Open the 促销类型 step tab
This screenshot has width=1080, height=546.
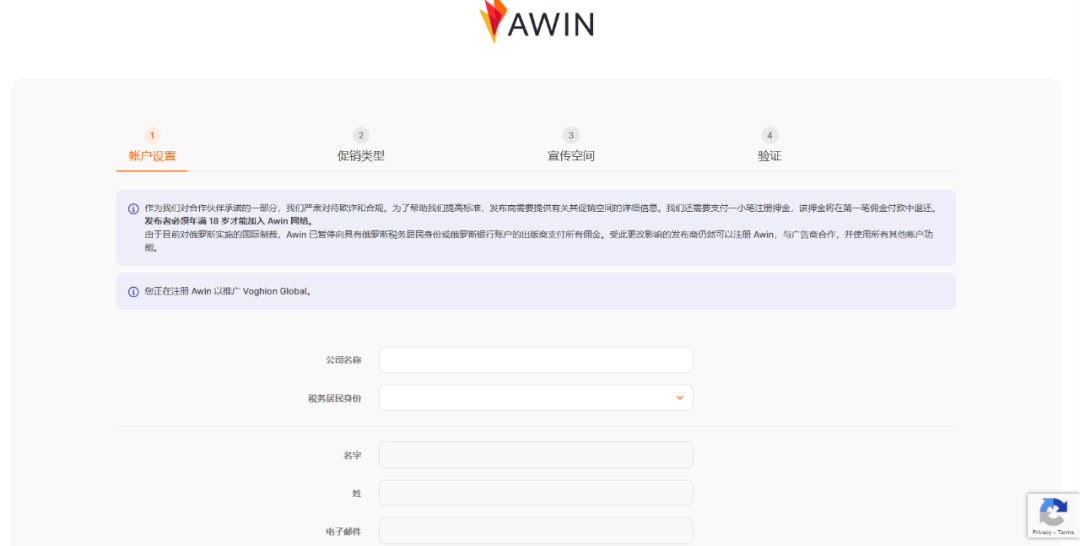pyautogui.click(x=361, y=156)
